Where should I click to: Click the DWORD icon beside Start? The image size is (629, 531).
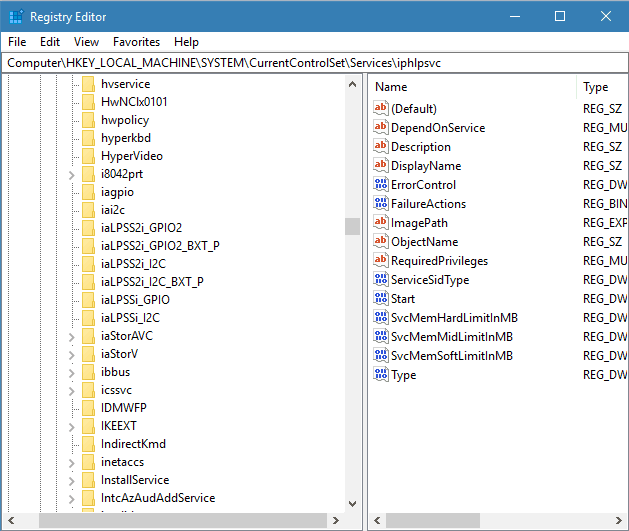(x=381, y=298)
